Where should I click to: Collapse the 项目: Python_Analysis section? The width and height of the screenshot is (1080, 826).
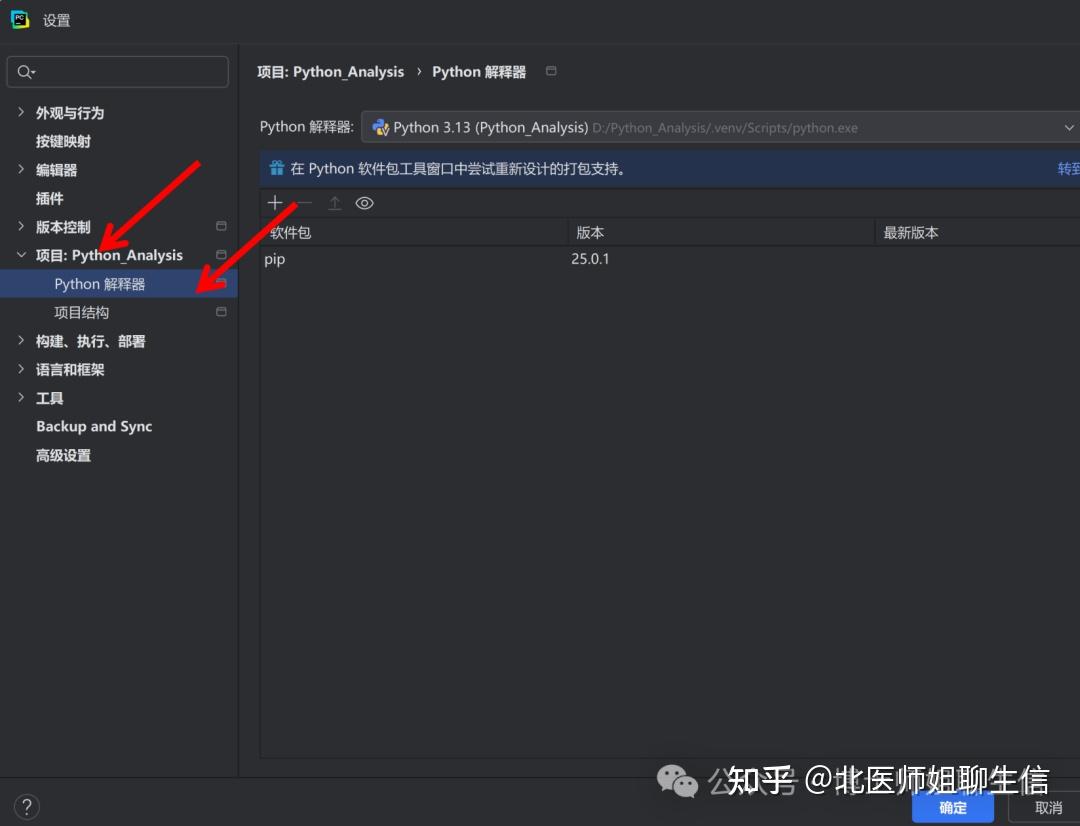[22, 255]
